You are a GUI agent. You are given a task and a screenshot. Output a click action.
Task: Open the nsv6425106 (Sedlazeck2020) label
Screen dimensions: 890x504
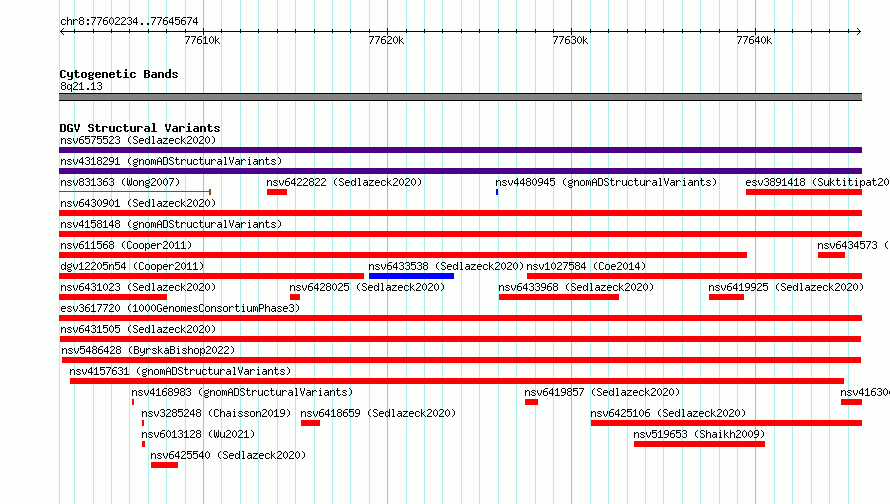click(668, 413)
